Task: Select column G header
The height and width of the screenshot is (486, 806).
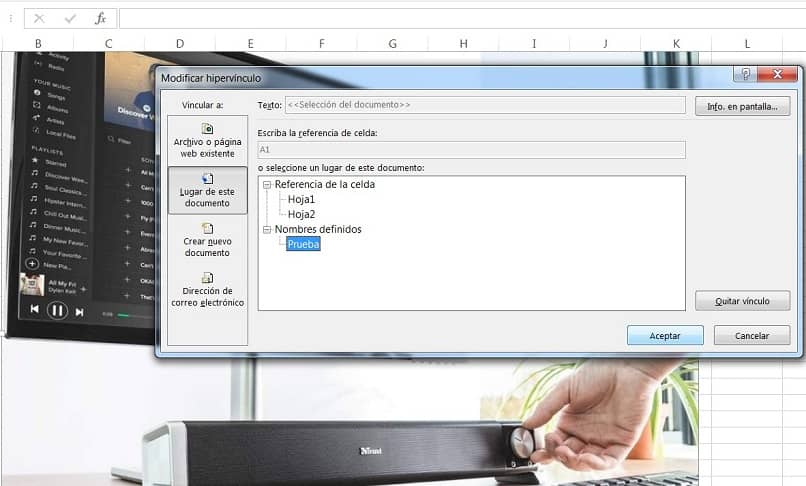Action: pos(393,44)
